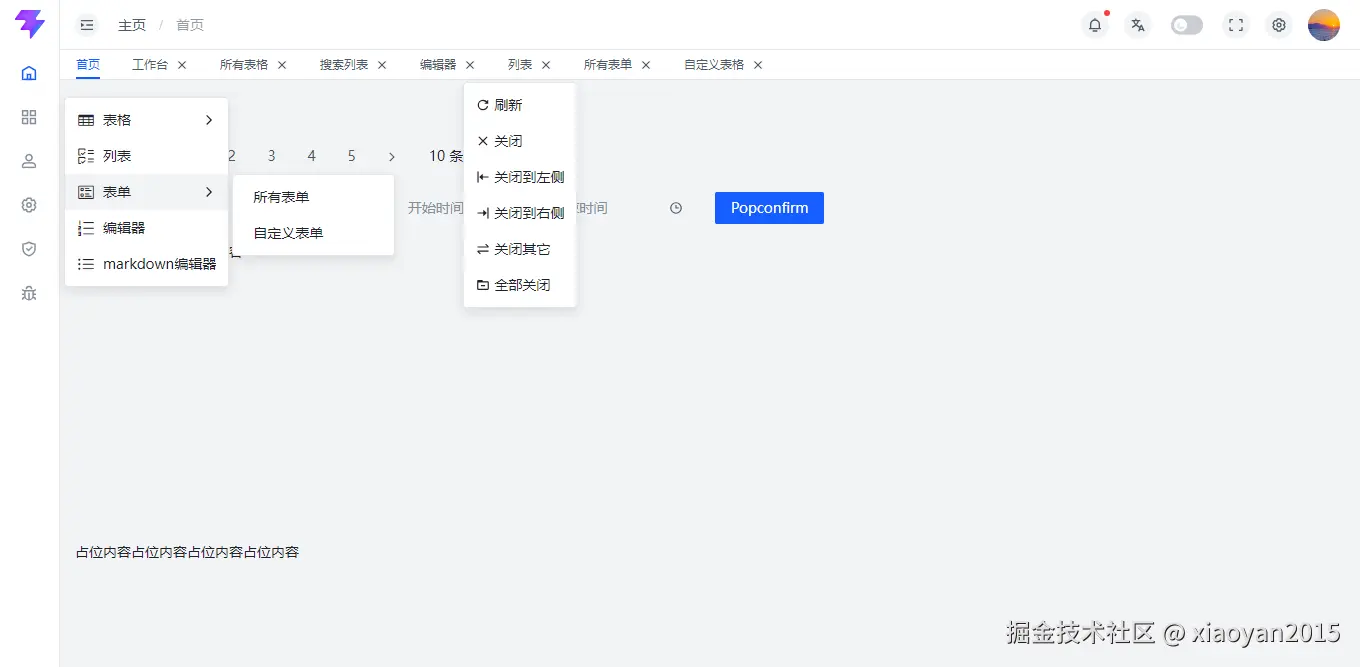1360x667 pixels.
Task: Switch to the 列表 tab
Action: click(520, 64)
